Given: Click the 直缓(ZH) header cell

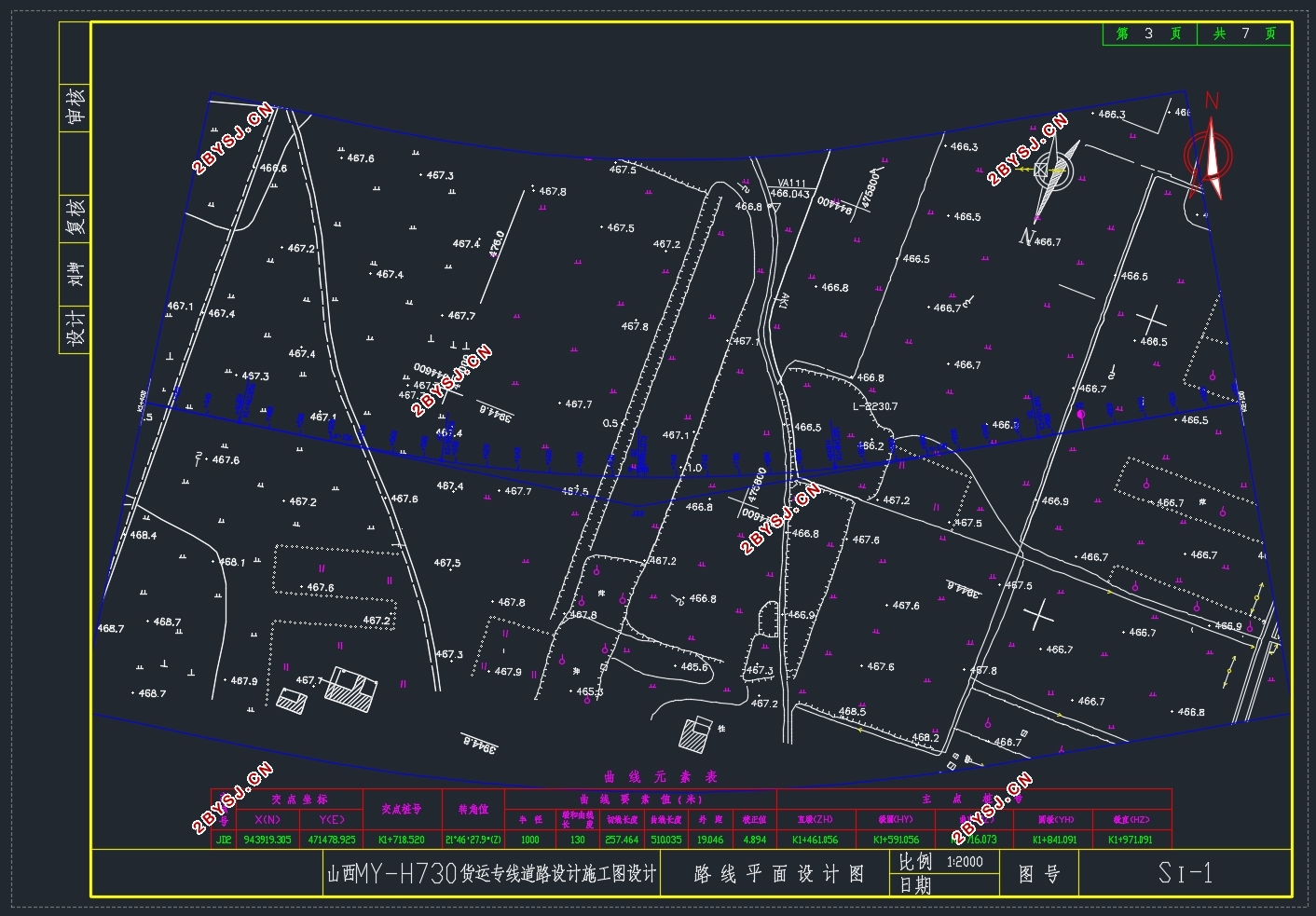Looking at the screenshot, I should point(815,820).
